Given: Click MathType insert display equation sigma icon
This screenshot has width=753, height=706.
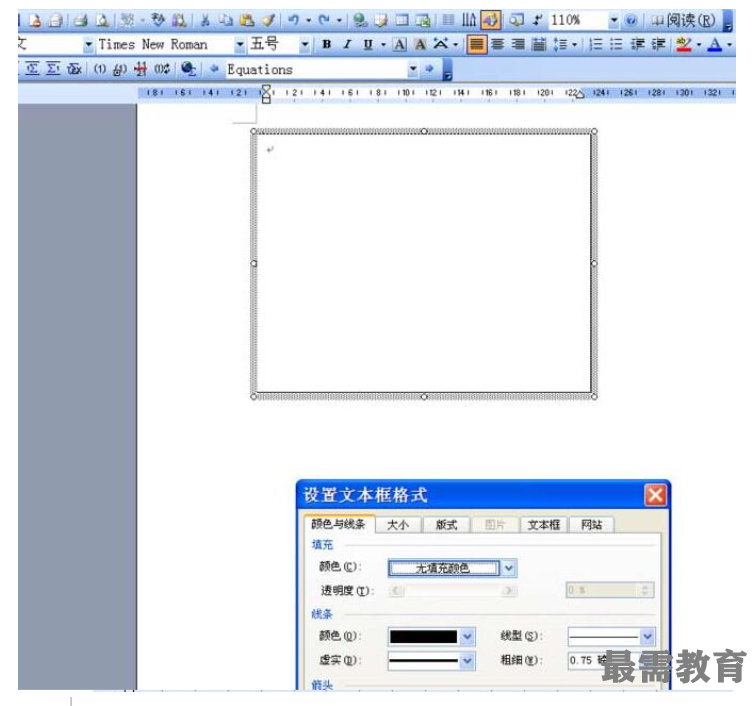Looking at the screenshot, I should pyautogui.click(x=32, y=70).
